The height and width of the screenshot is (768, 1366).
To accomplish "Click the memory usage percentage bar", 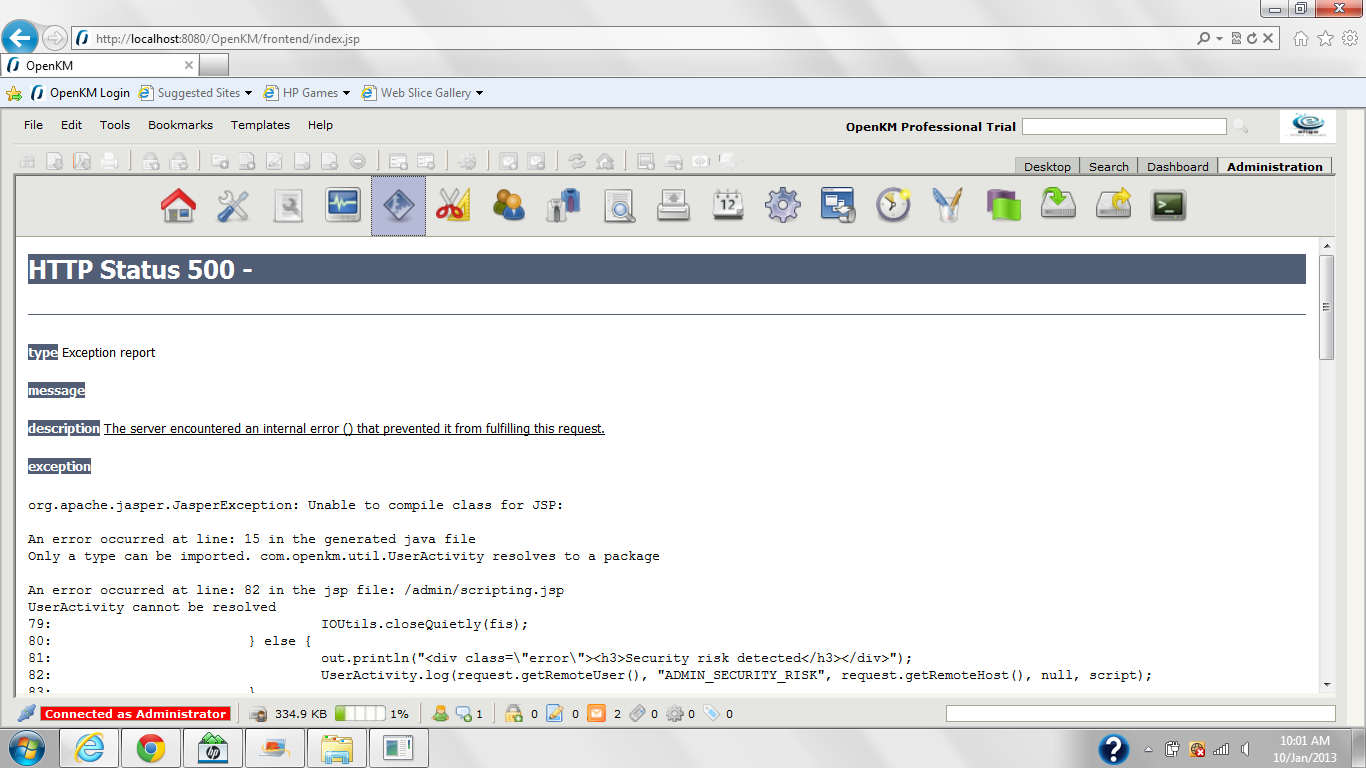I will 360,713.
